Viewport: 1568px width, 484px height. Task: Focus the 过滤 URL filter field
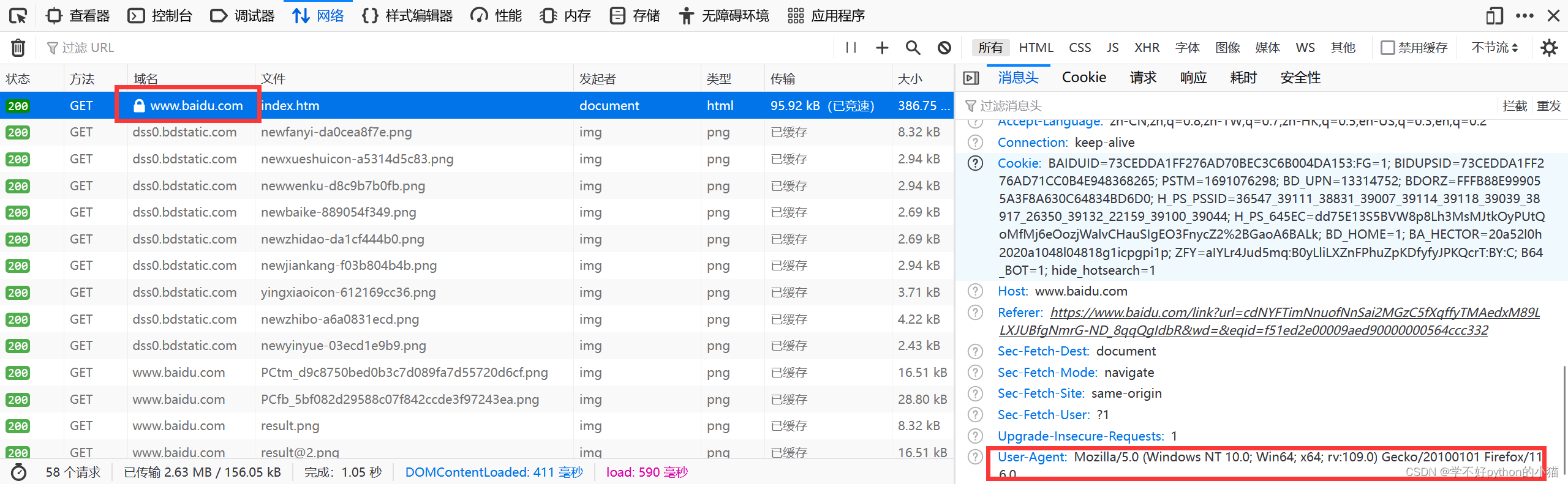pyautogui.click(x=435, y=48)
